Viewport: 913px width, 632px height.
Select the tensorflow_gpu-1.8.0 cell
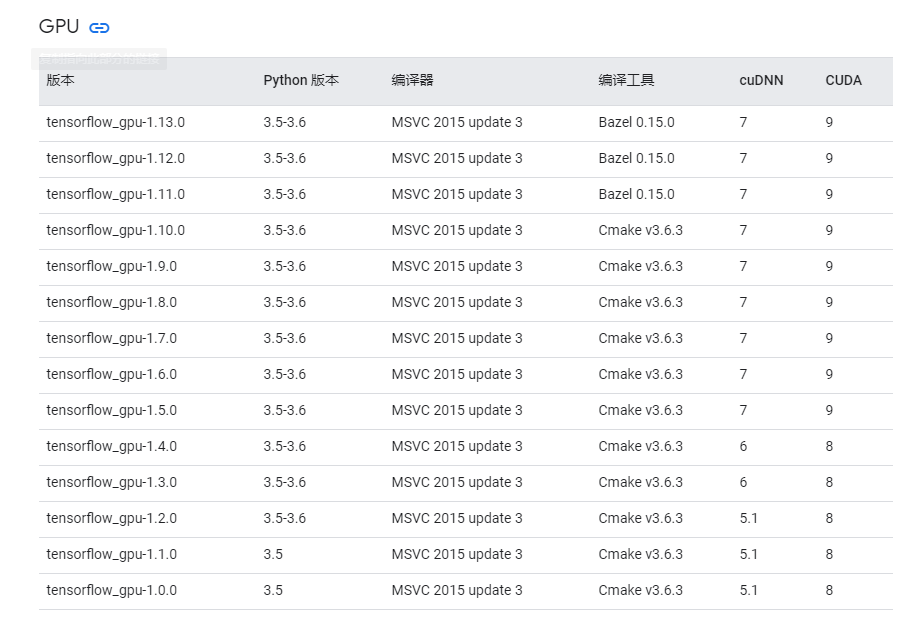point(112,302)
